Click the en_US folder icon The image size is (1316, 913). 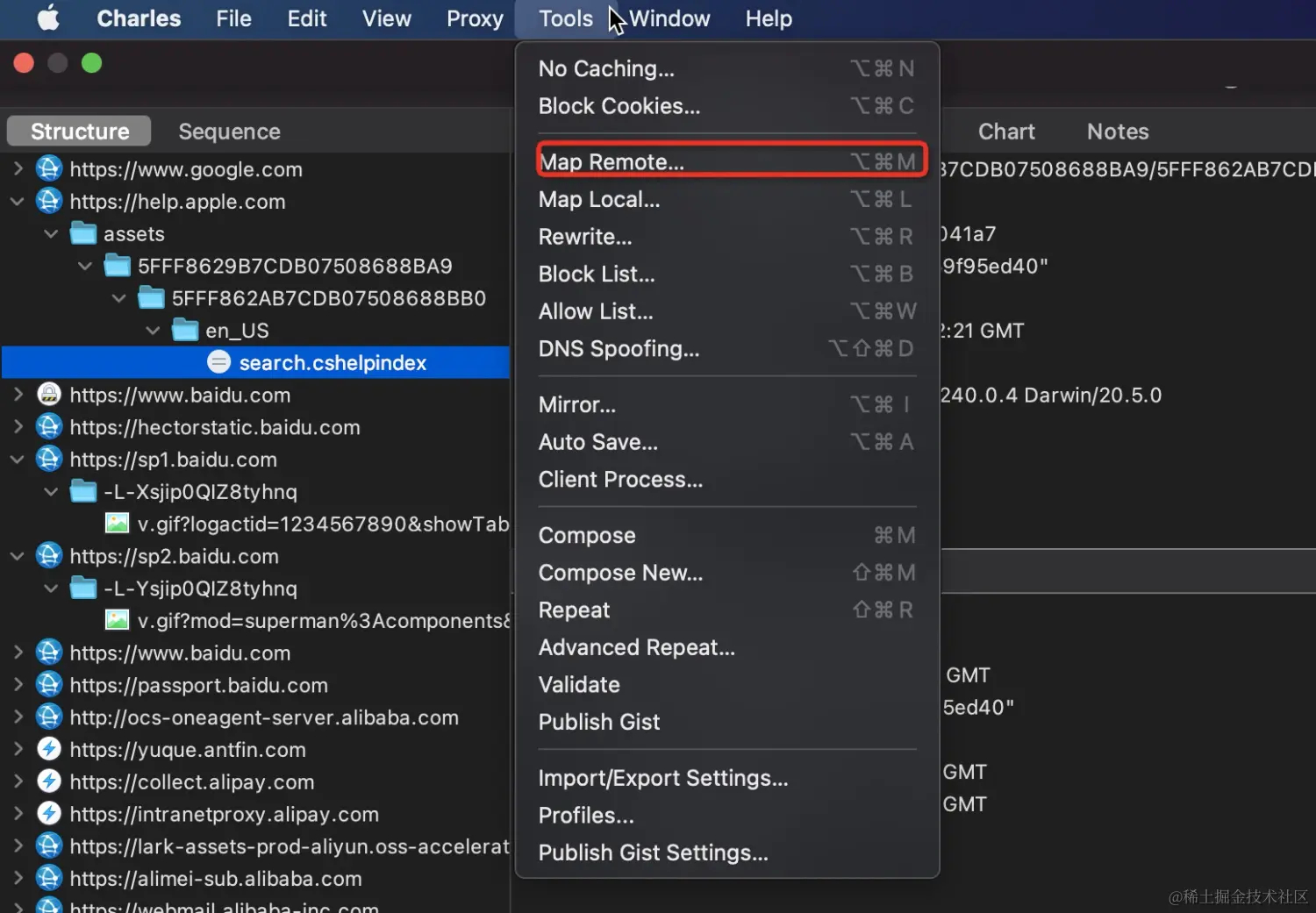click(185, 331)
